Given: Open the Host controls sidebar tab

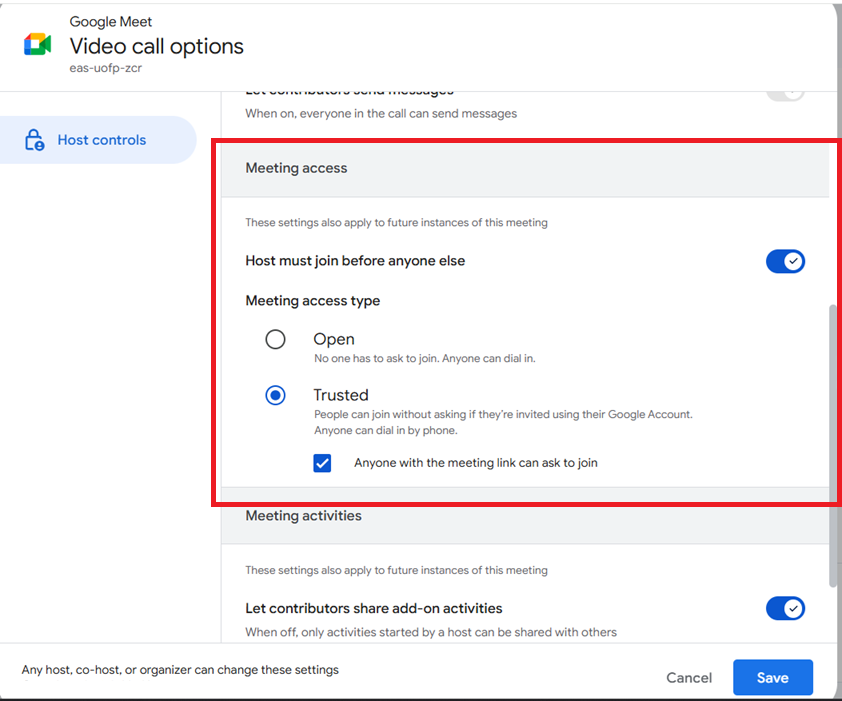Looking at the screenshot, I should tap(100, 140).
